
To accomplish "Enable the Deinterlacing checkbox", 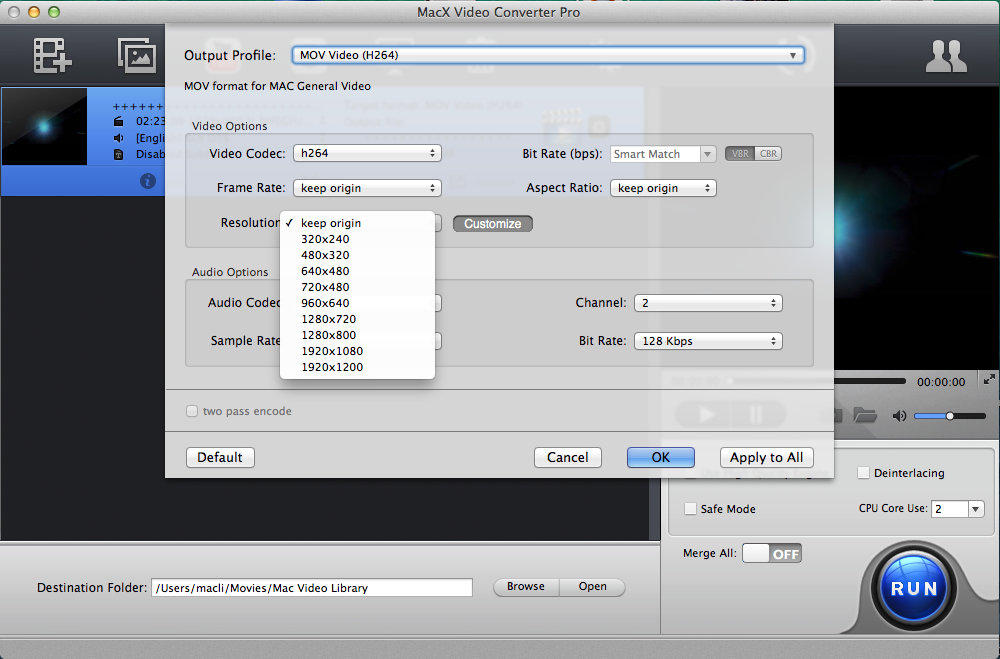I will tap(862, 472).
